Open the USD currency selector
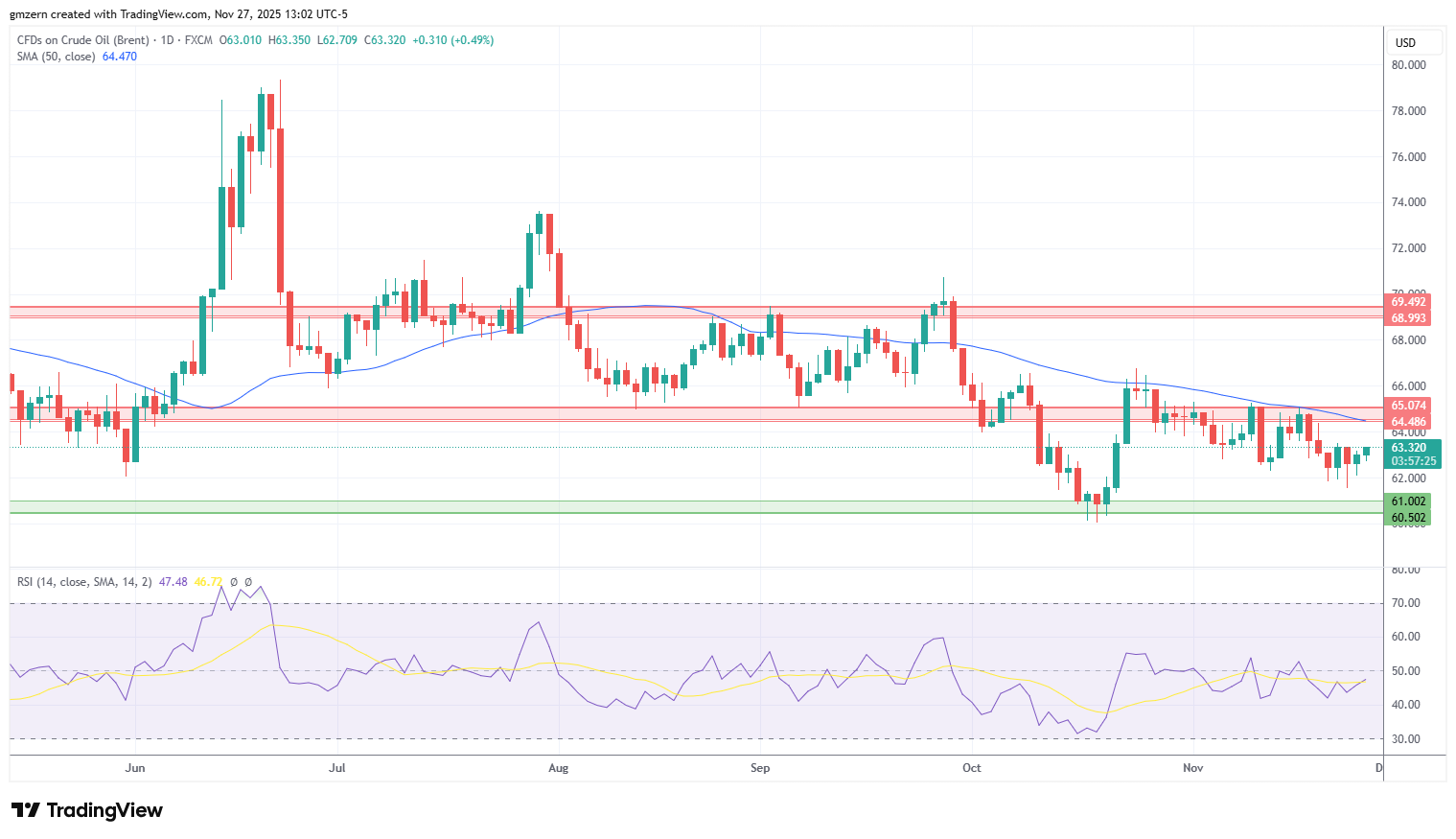Image resolution: width=1456 pixels, height=839 pixels. [x=1415, y=42]
